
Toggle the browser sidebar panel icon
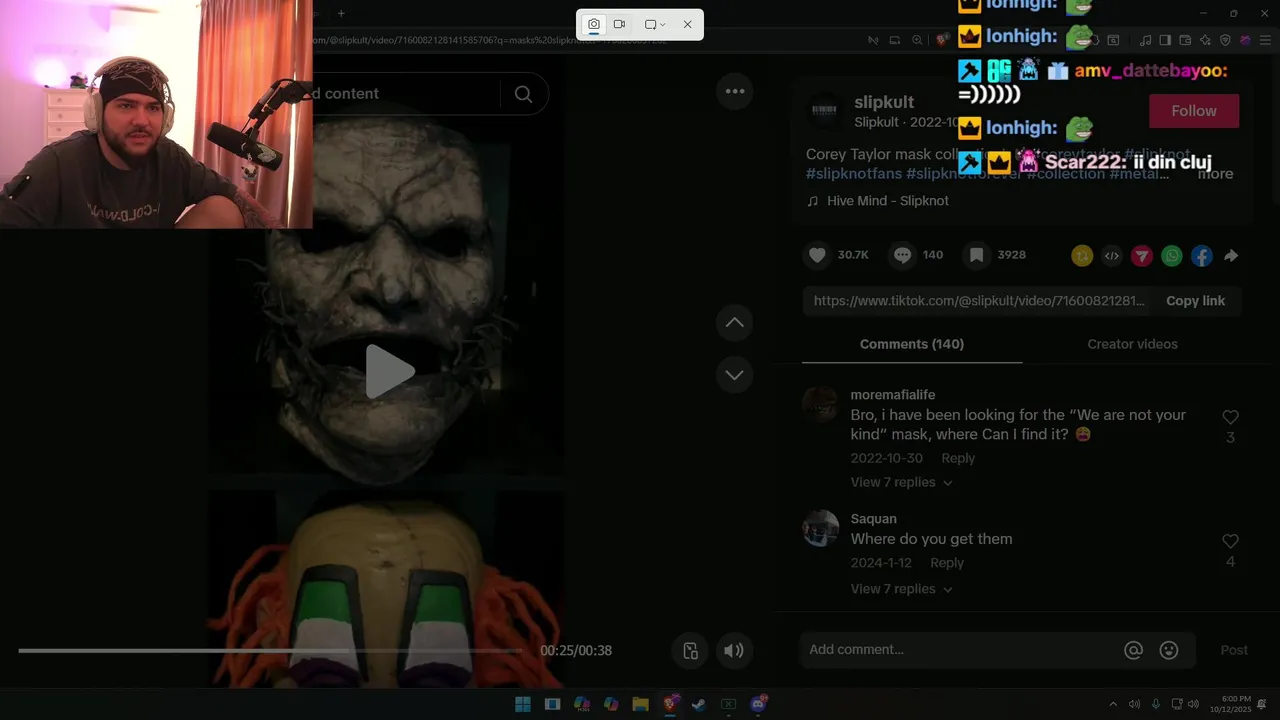pyautogui.click(x=1165, y=40)
